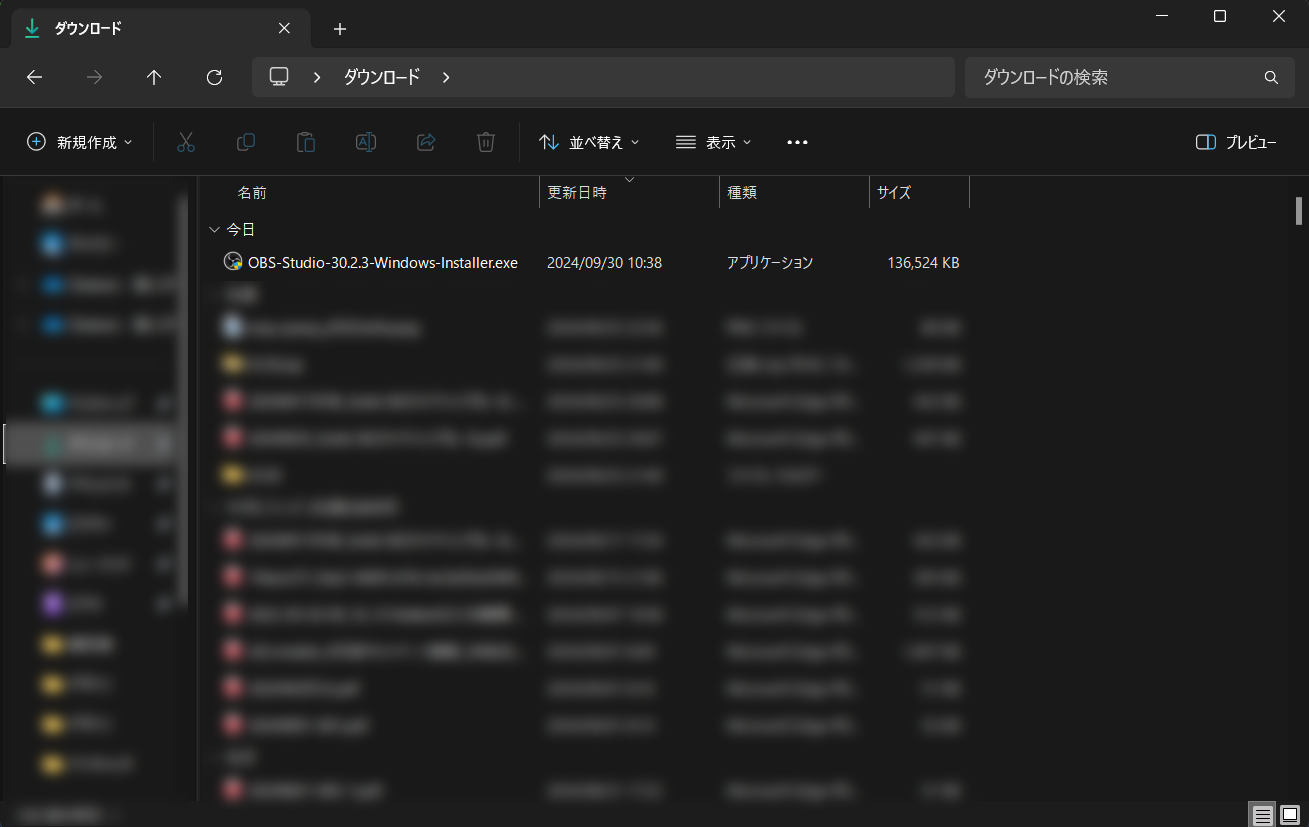The width and height of the screenshot is (1309, 827).
Task: Click the navigation pane scrollbar
Action: point(182,400)
